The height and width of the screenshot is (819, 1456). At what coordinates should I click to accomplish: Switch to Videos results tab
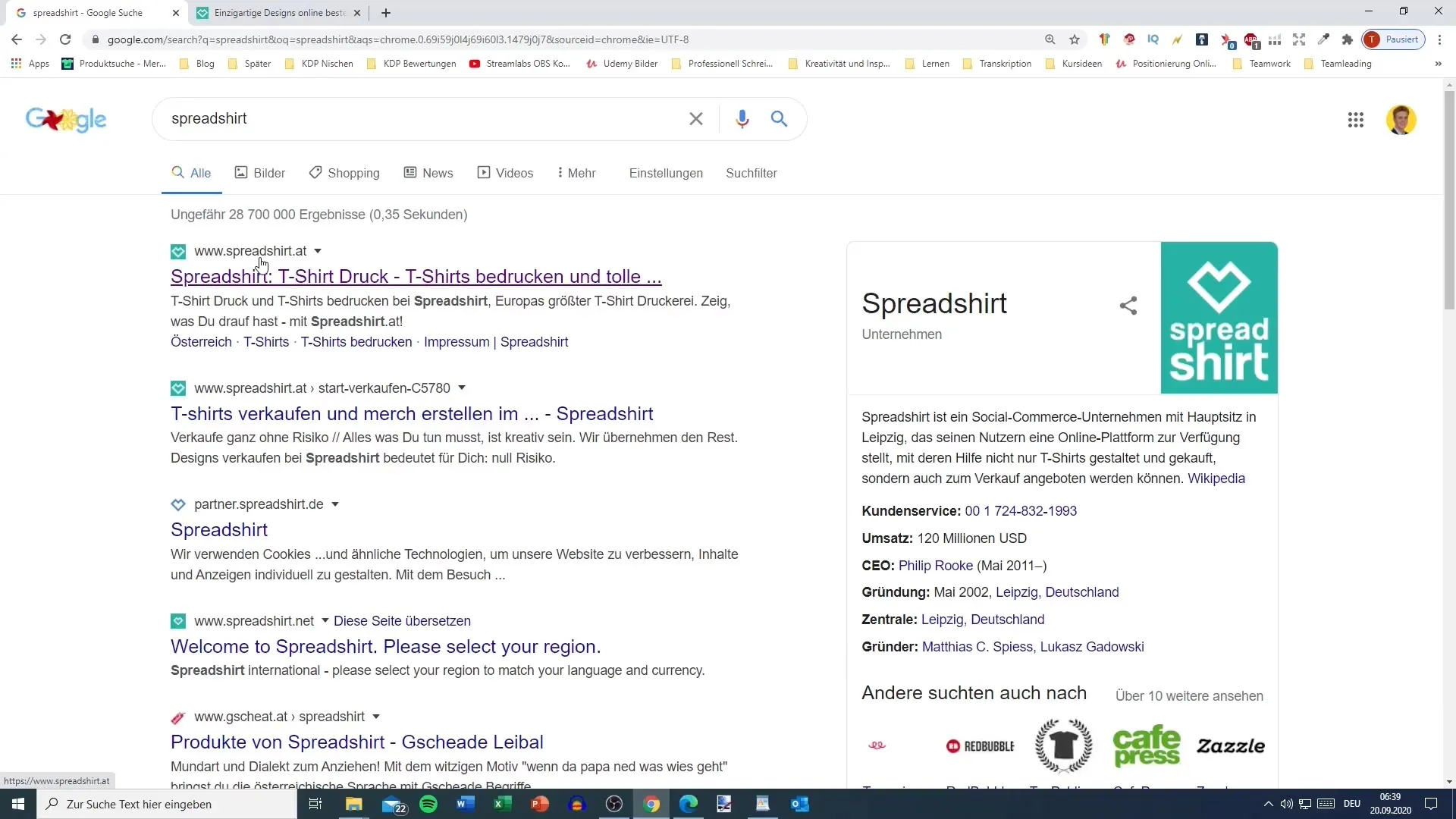point(505,173)
